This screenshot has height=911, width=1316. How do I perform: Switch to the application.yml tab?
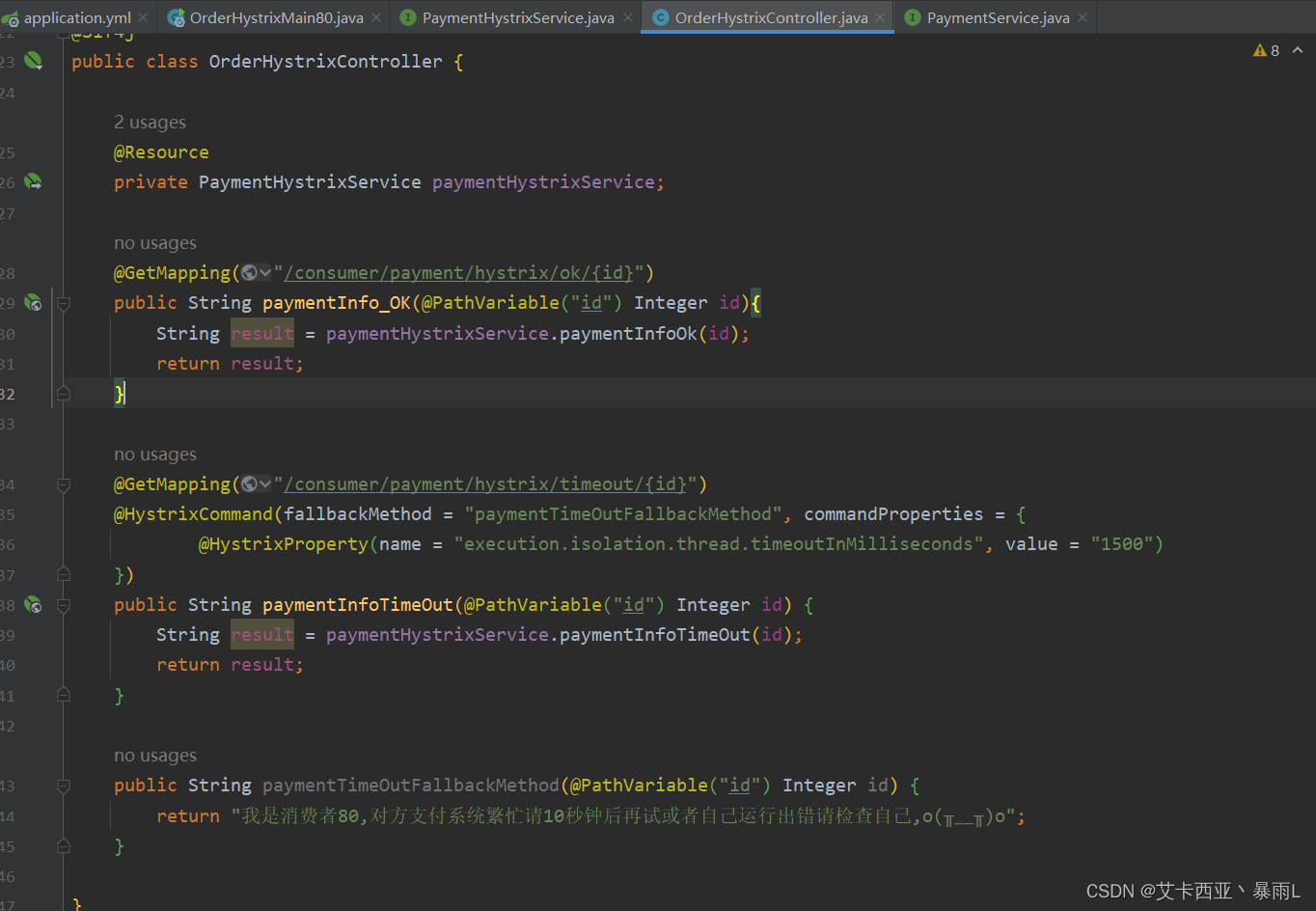tap(75, 17)
